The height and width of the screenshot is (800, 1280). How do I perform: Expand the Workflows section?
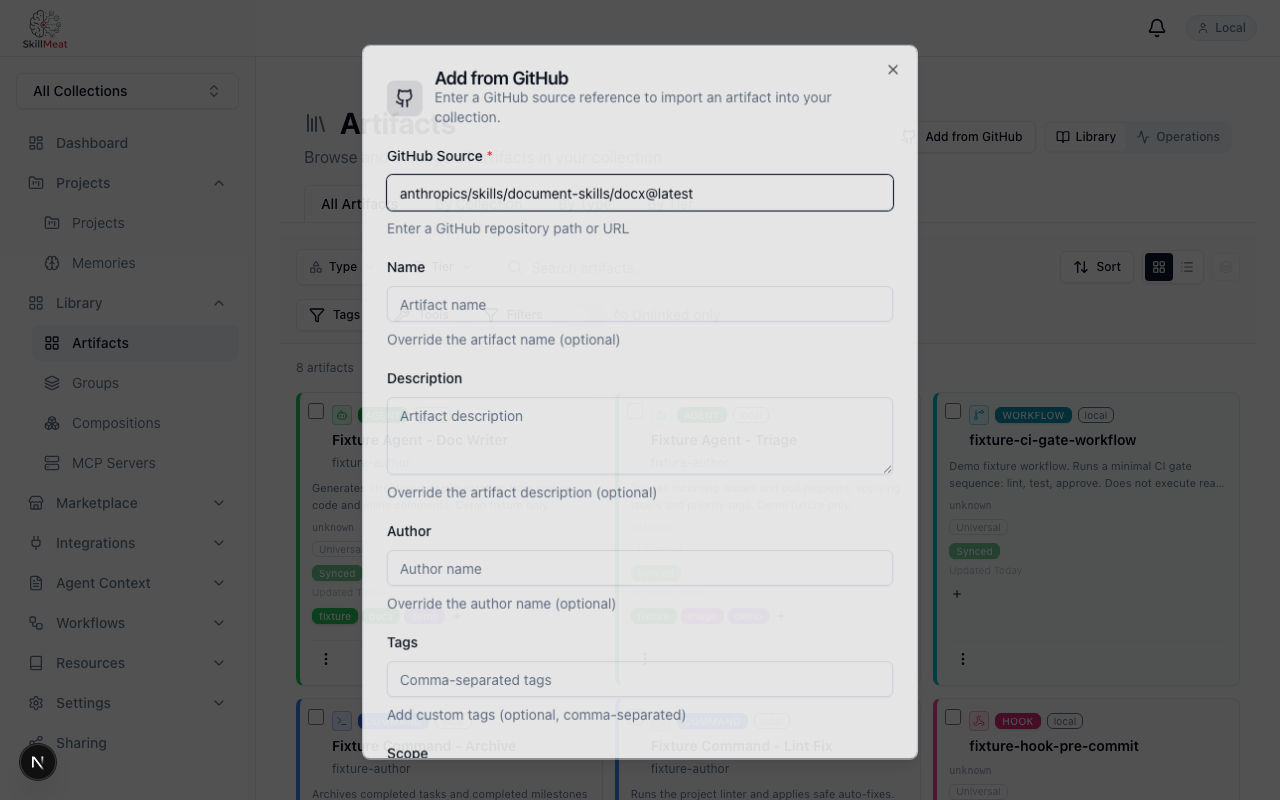127,623
